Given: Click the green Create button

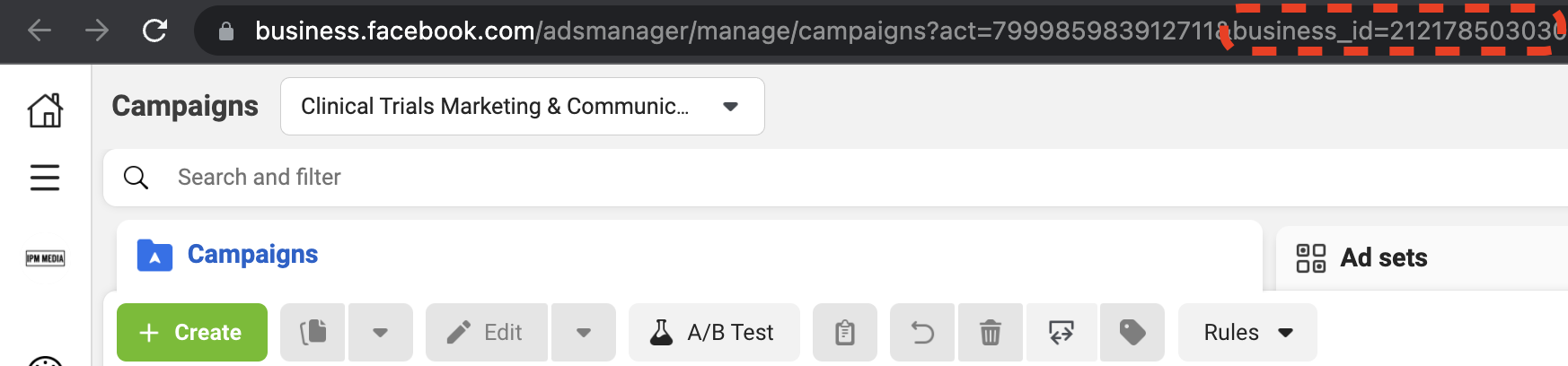Looking at the screenshot, I should coord(192,332).
